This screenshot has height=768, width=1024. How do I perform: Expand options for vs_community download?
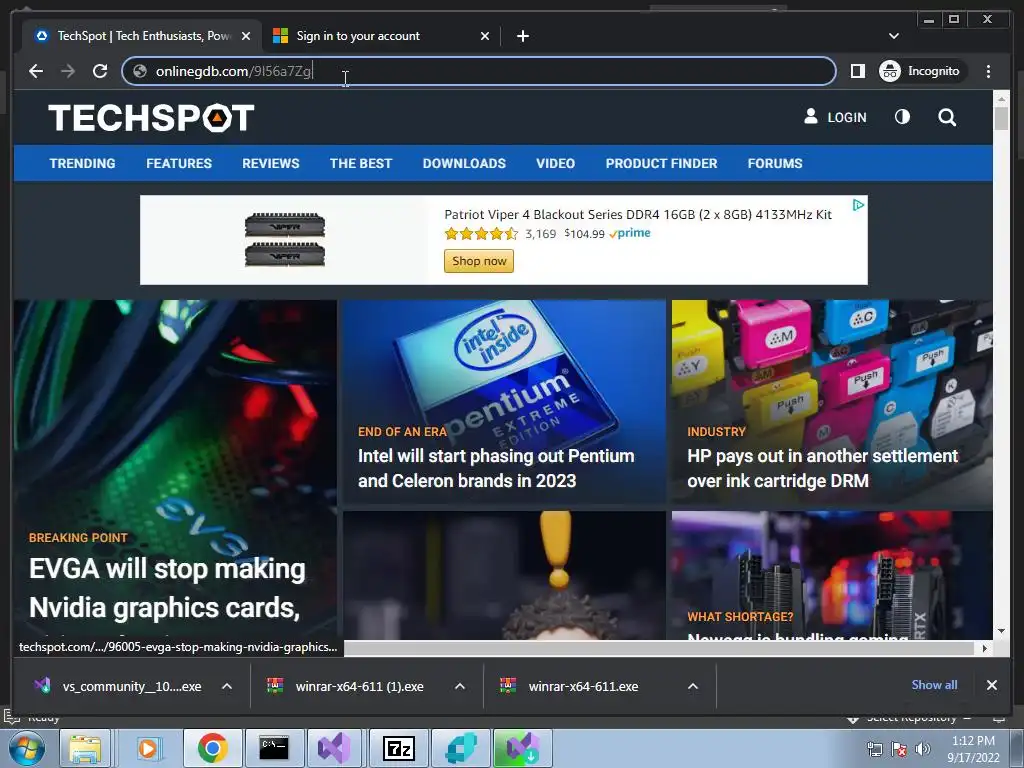[x=227, y=686]
